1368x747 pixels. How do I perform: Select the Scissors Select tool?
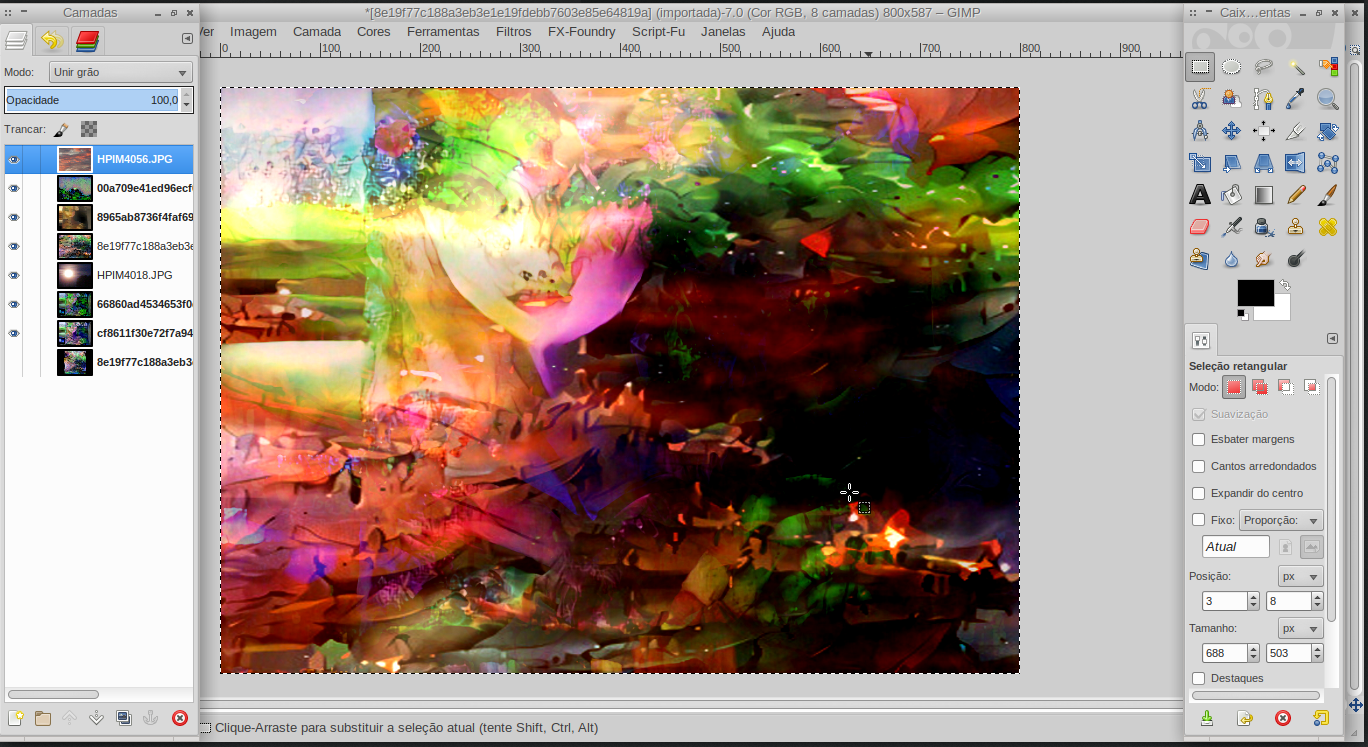1200,99
